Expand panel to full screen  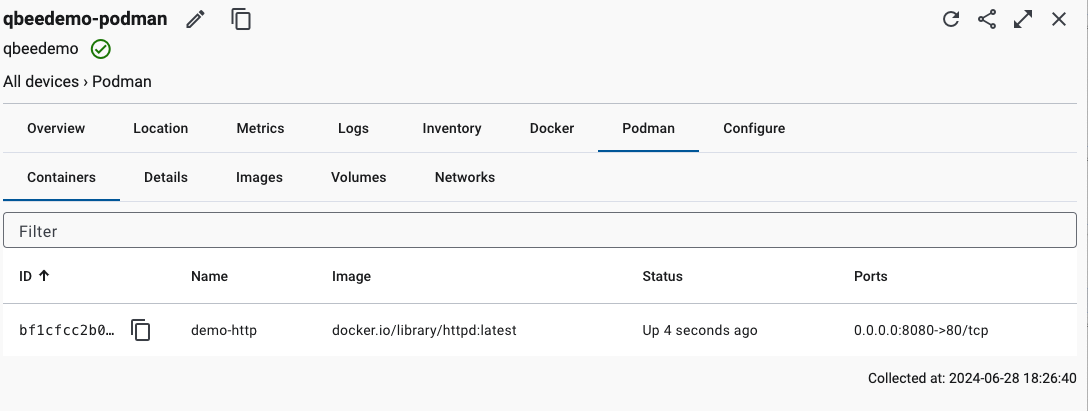click(x=1023, y=19)
